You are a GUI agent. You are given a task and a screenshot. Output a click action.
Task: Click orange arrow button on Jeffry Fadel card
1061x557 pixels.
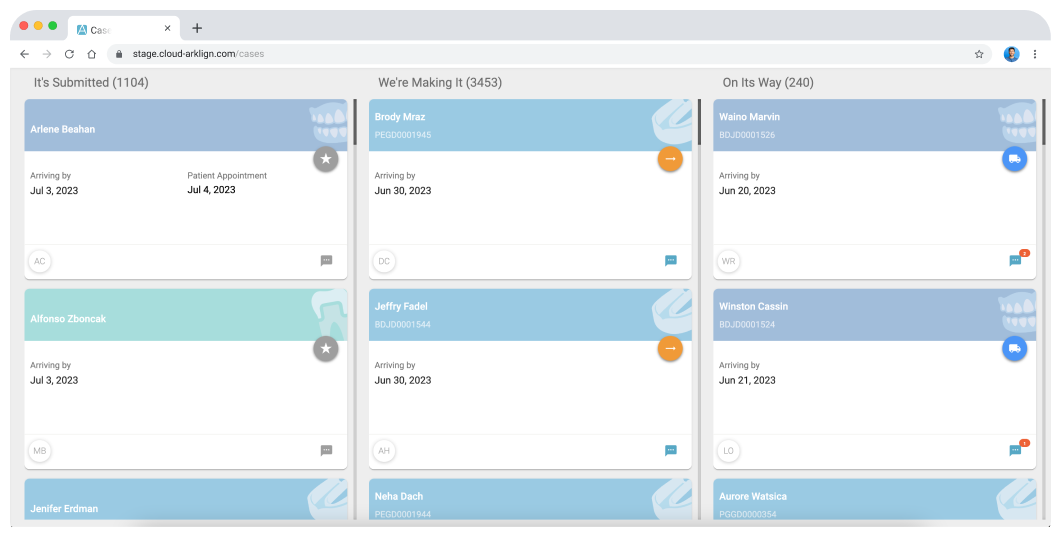(670, 349)
